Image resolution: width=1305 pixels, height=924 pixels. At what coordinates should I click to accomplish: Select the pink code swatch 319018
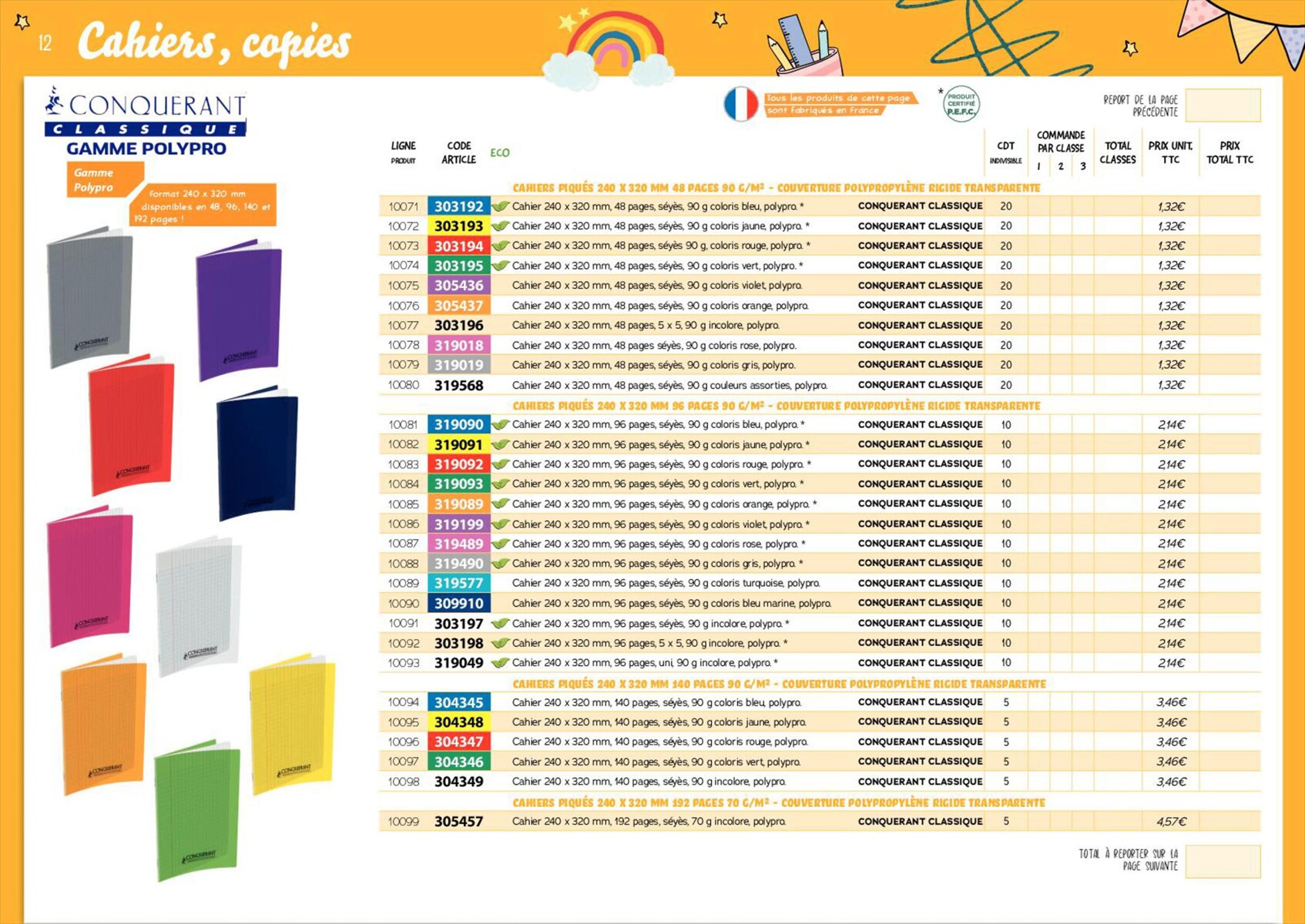pos(459,346)
